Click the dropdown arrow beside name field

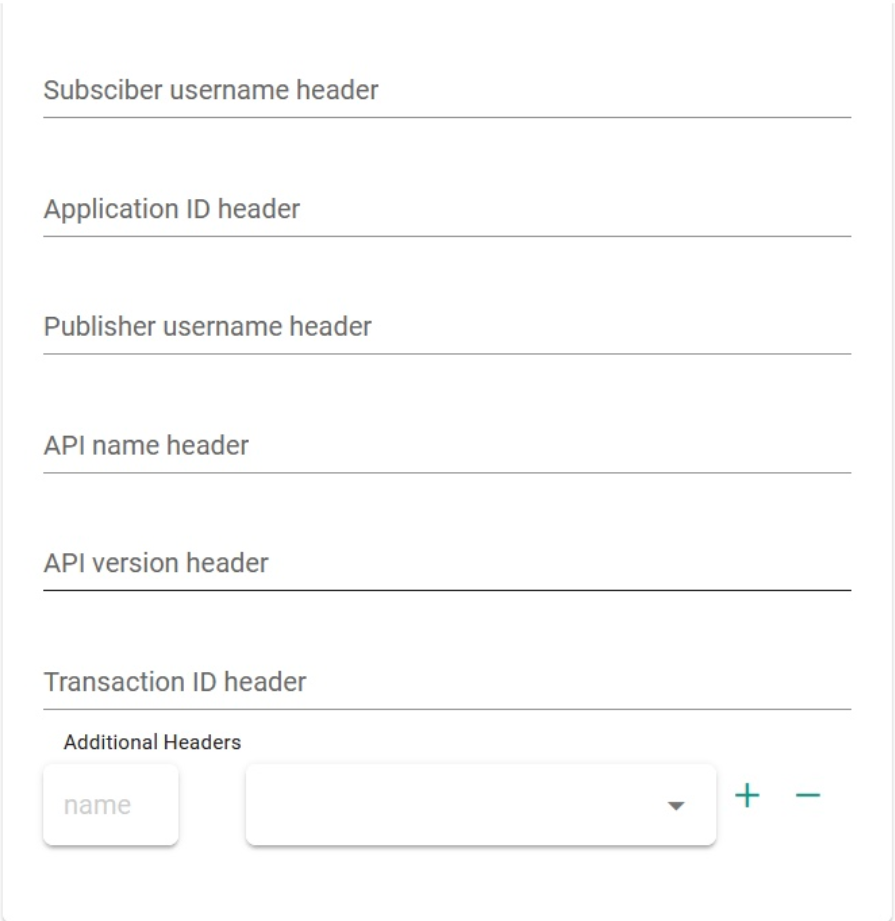[x=676, y=806]
